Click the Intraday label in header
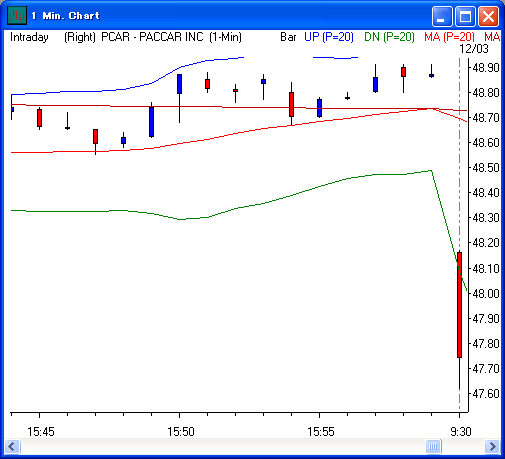This screenshot has height=459, width=505. (29, 37)
